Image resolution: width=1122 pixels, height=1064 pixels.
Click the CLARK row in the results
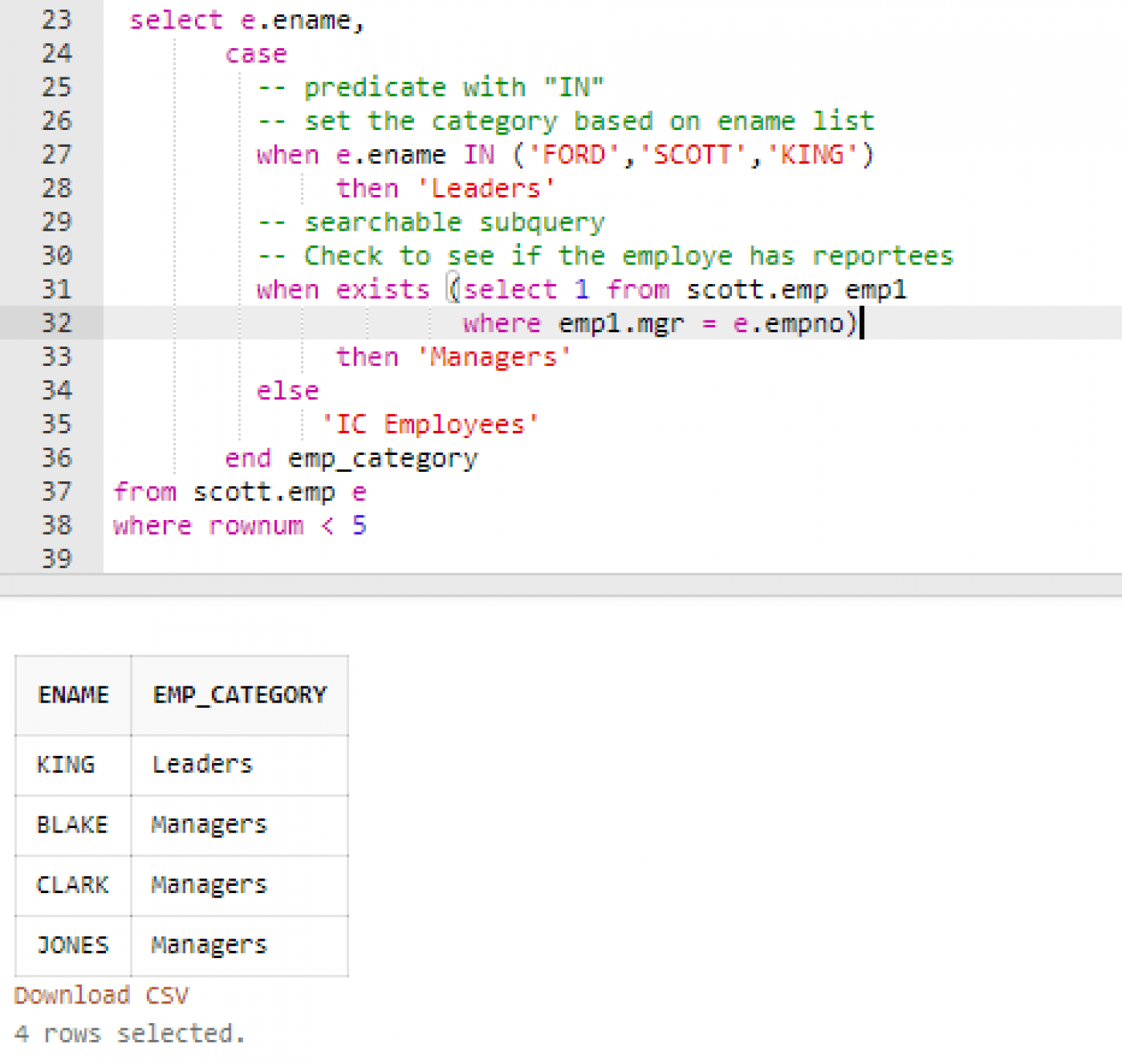(x=72, y=884)
